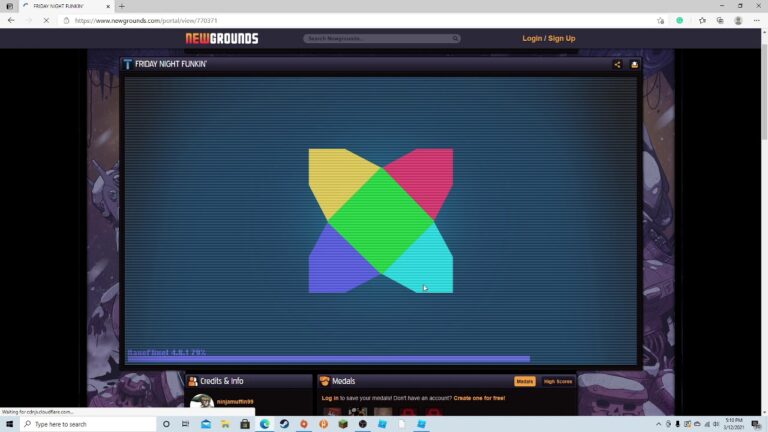Click the pop-out icon beside share
768x432 pixels.
click(x=634, y=65)
